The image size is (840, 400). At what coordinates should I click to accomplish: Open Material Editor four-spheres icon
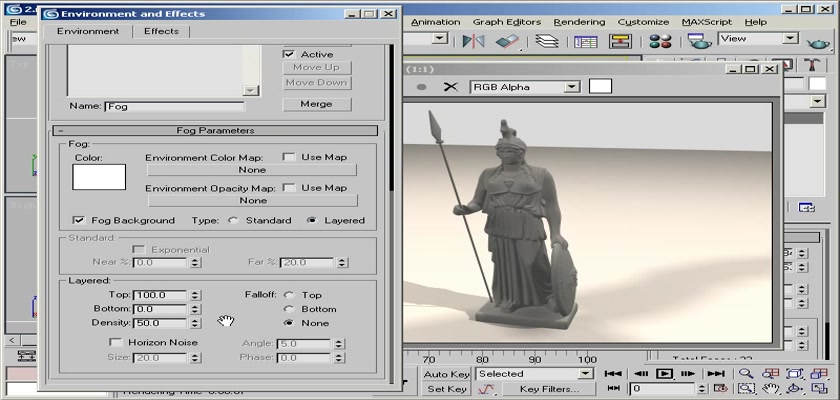660,41
